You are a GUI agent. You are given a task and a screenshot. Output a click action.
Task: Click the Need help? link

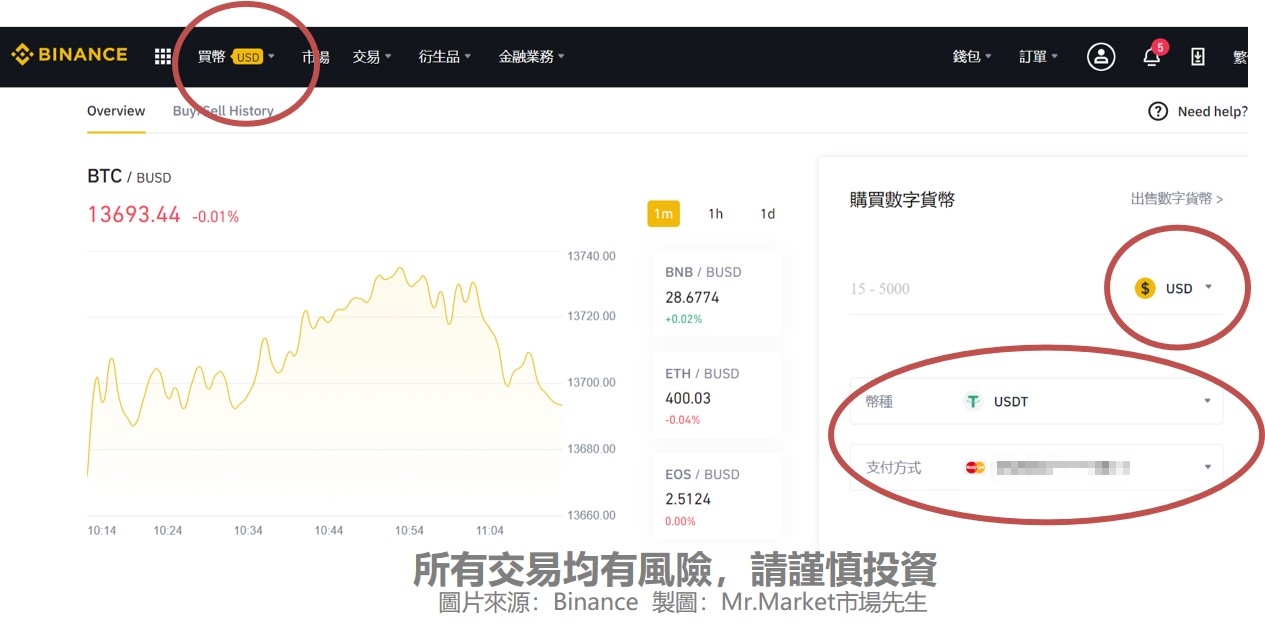coord(1212,111)
